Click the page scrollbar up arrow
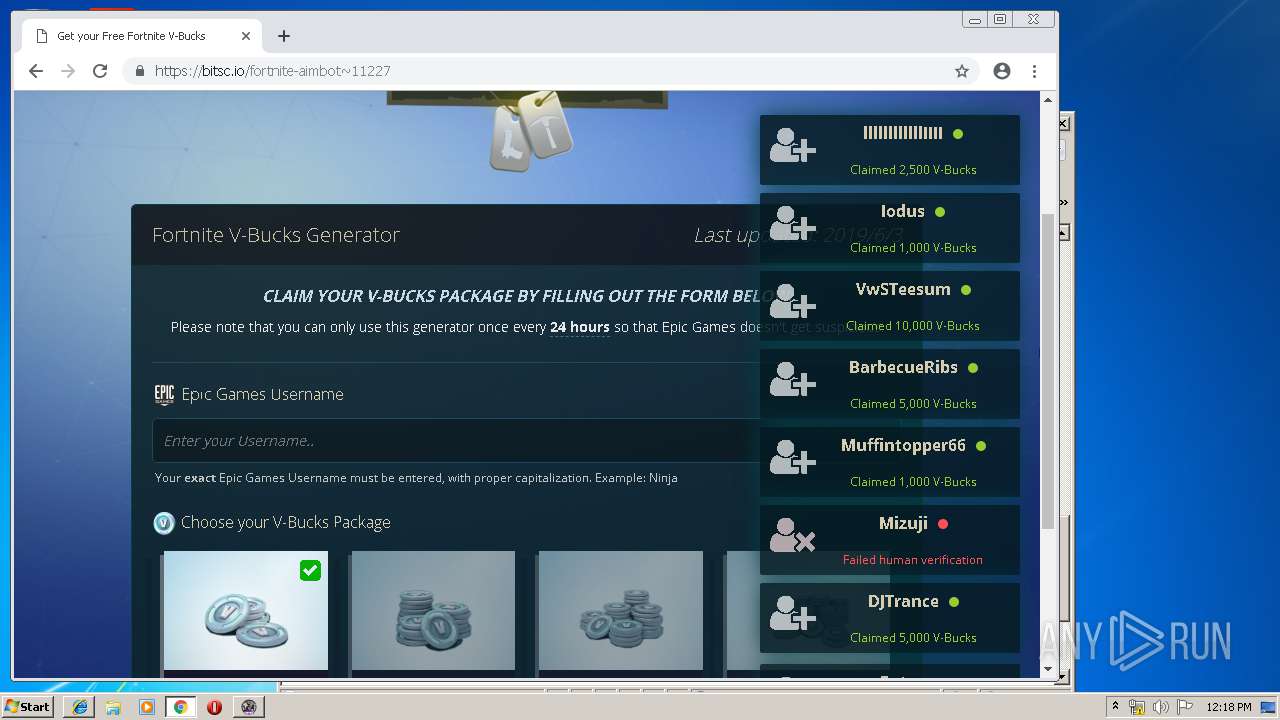 (1048, 100)
